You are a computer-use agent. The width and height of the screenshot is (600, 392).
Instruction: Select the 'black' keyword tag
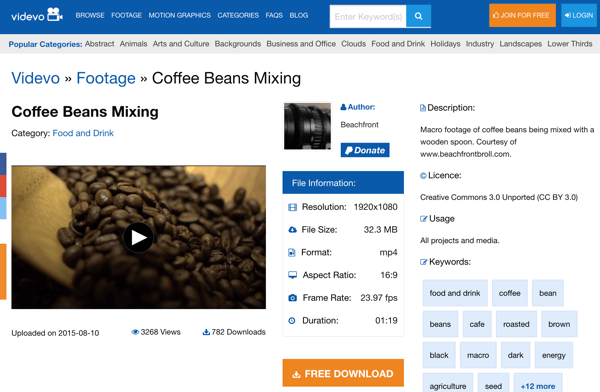click(439, 355)
